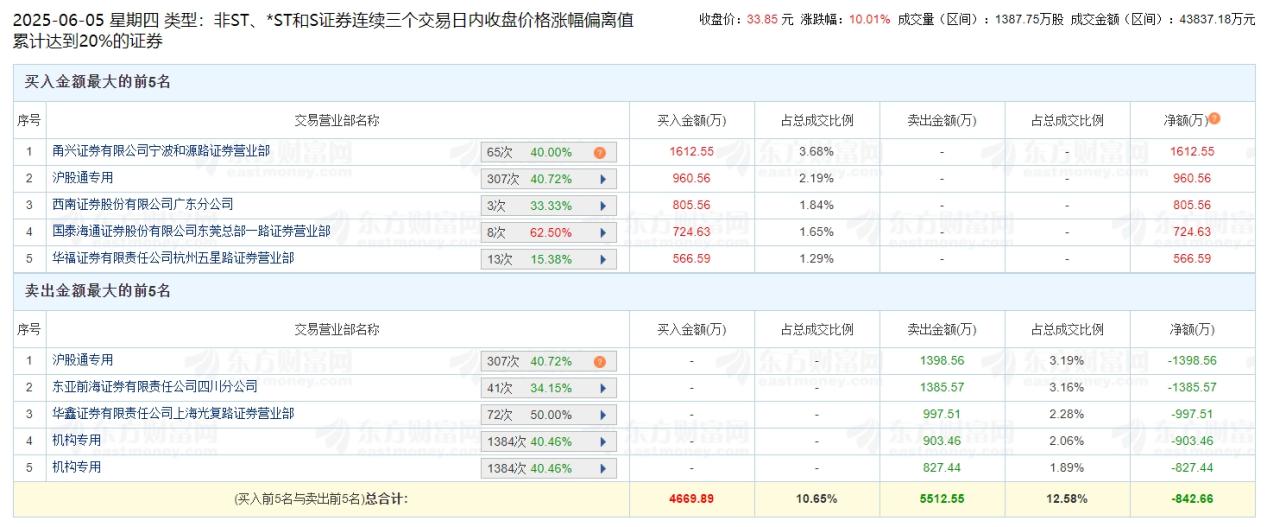Click the orange help icon in sell-table 沪股通专用 row
Viewport: 1267px width, 527px height.
click(x=600, y=361)
